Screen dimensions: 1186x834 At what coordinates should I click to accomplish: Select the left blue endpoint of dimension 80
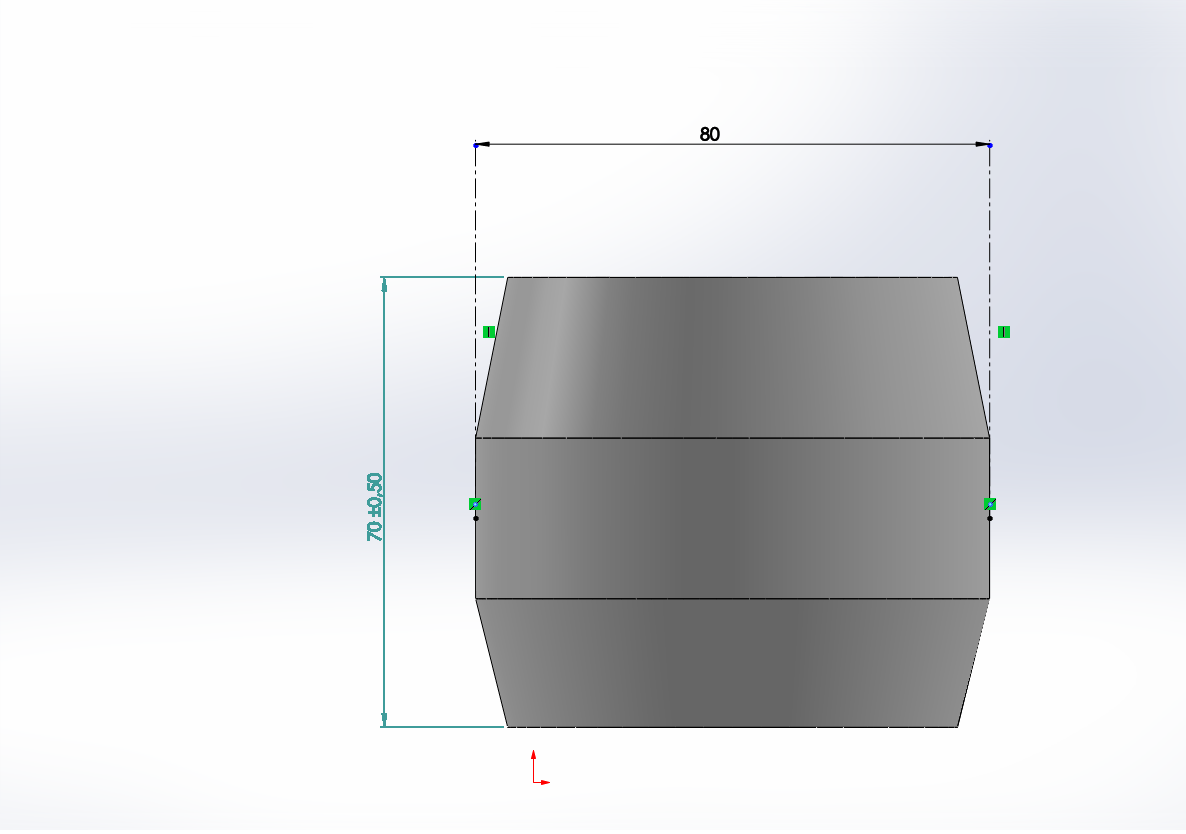click(x=475, y=145)
